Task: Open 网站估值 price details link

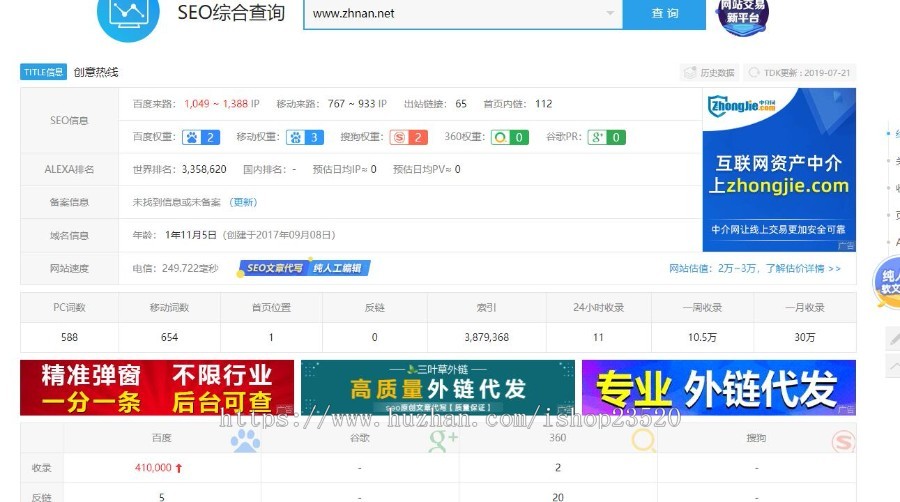Action: [755, 268]
